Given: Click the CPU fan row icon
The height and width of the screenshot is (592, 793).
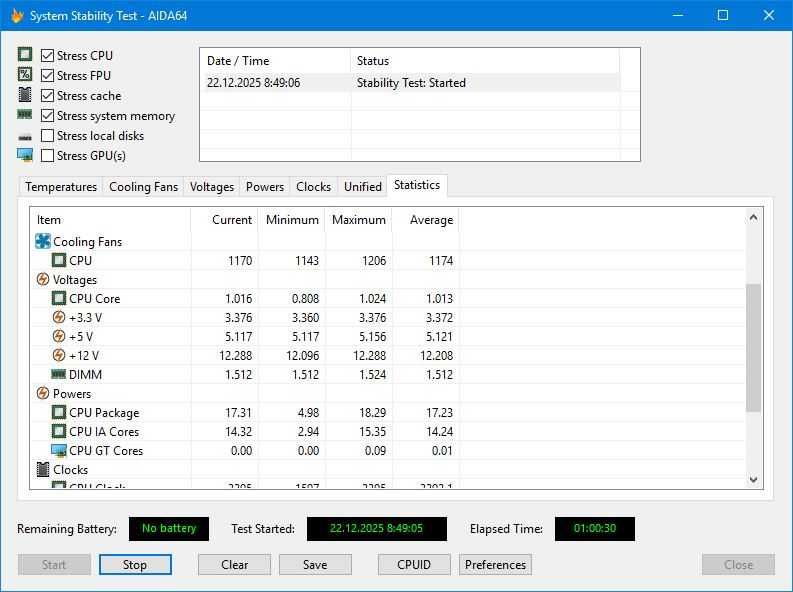Looking at the screenshot, I should [x=59, y=260].
